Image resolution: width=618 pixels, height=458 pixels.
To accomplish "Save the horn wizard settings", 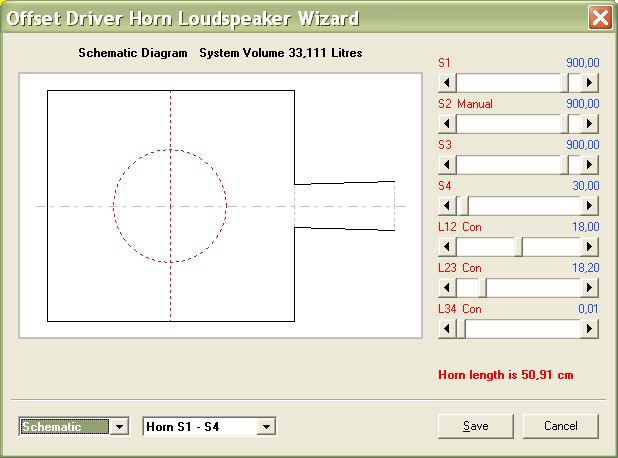I will coord(476,426).
